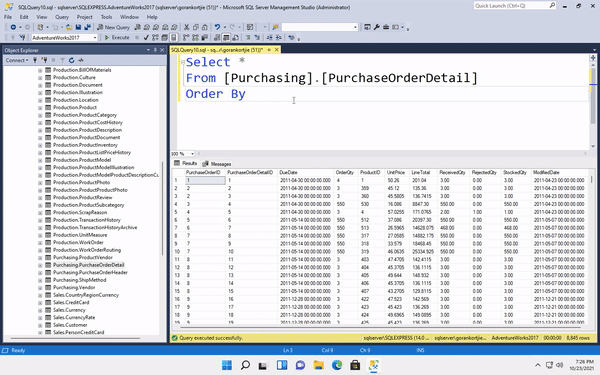Toggle Include Live Query Statistics
This screenshot has height=375, width=600.
tap(195, 38)
